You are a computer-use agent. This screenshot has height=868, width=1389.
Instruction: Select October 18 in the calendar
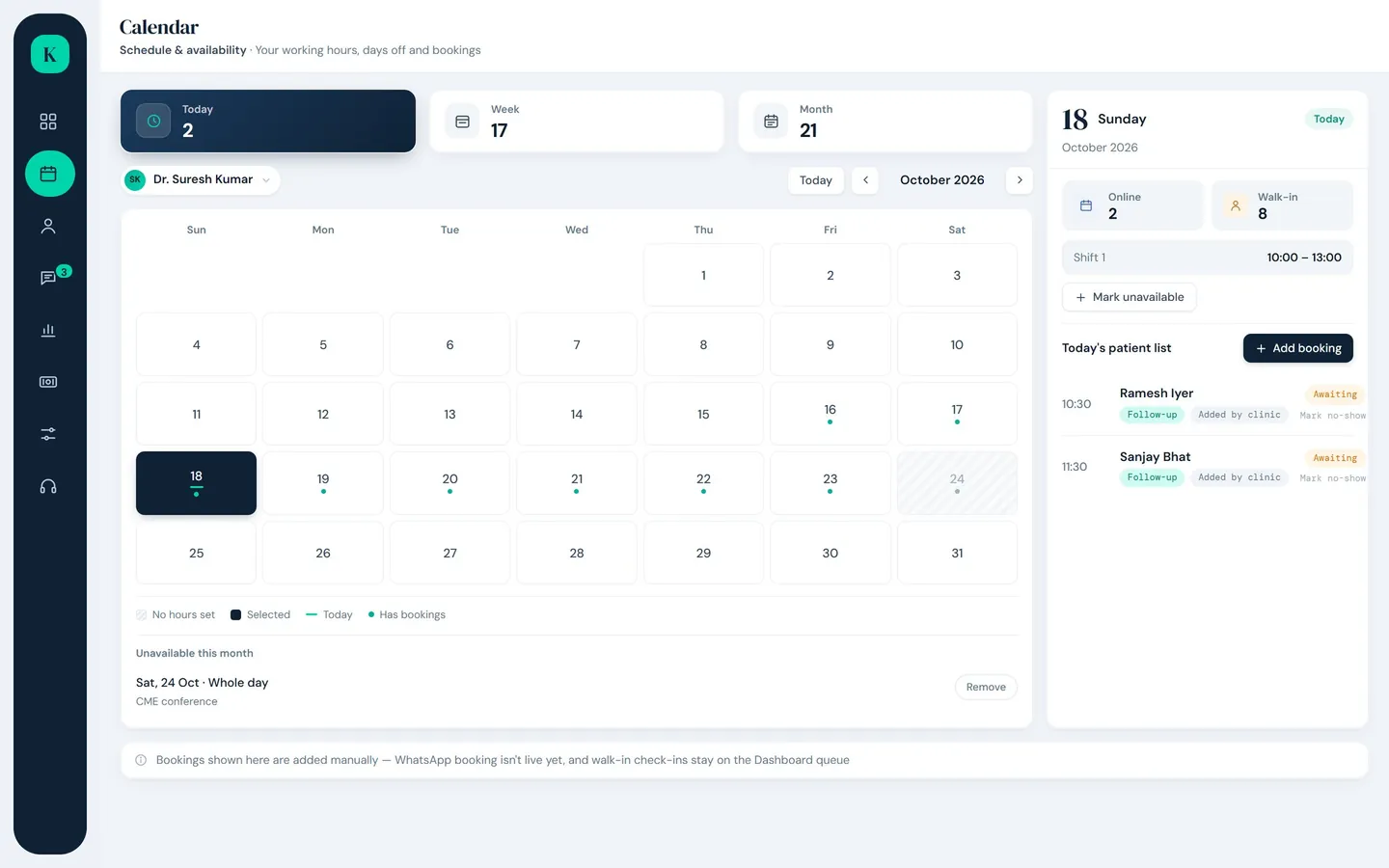pyautogui.click(x=196, y=483)
